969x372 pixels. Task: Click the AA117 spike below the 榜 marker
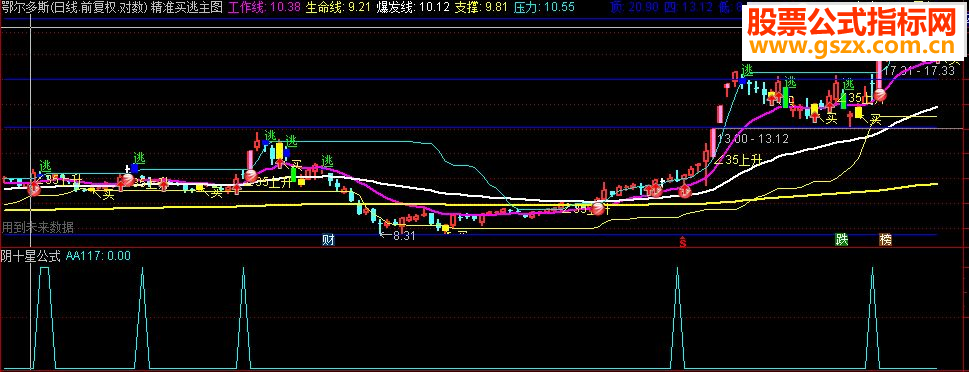pyautogui.click(x=873, y=318)
